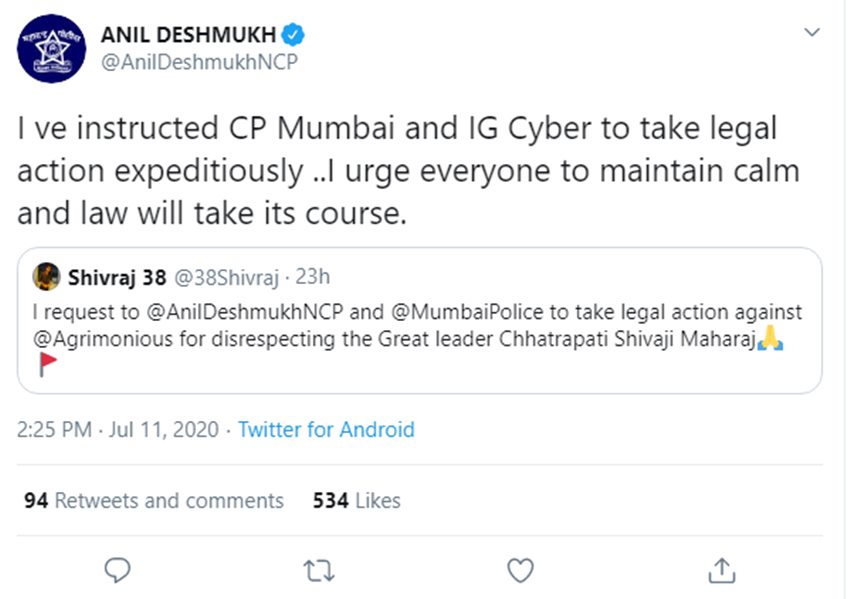This screenshot has height=599, width=850.
Task: View the 534 Likes list
Action: (356, 500)
